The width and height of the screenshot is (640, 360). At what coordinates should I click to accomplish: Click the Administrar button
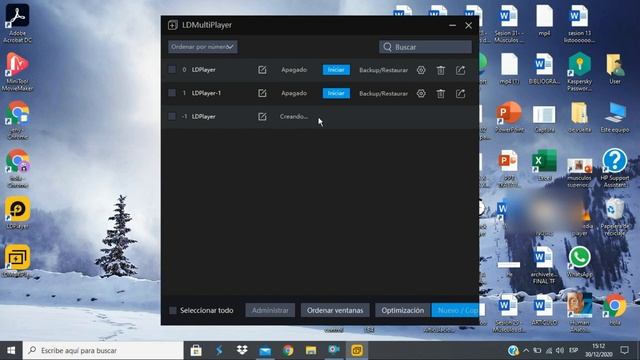[x=270, y=310]
